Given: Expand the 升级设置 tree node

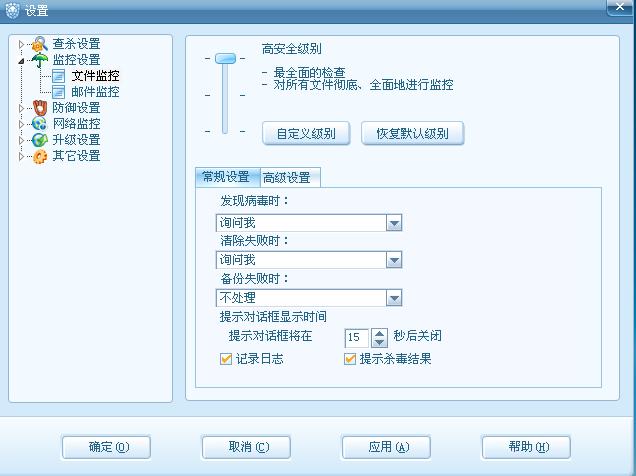Looking at the screenshot, I should coord(21,140).
